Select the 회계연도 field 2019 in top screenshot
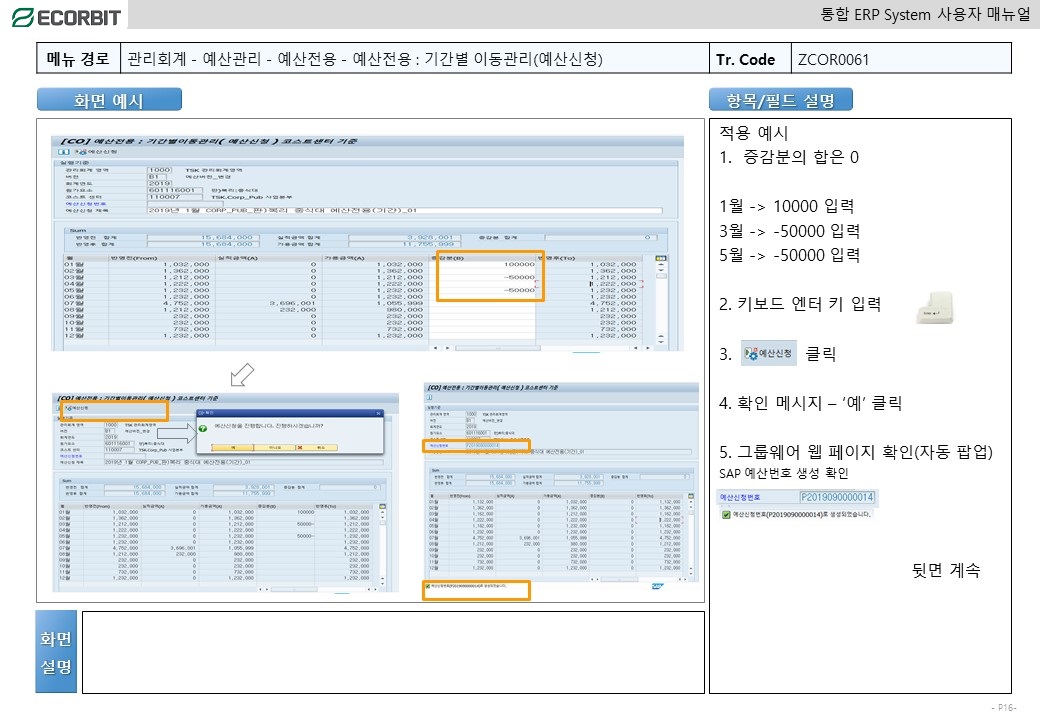 [x=159, y=184]
